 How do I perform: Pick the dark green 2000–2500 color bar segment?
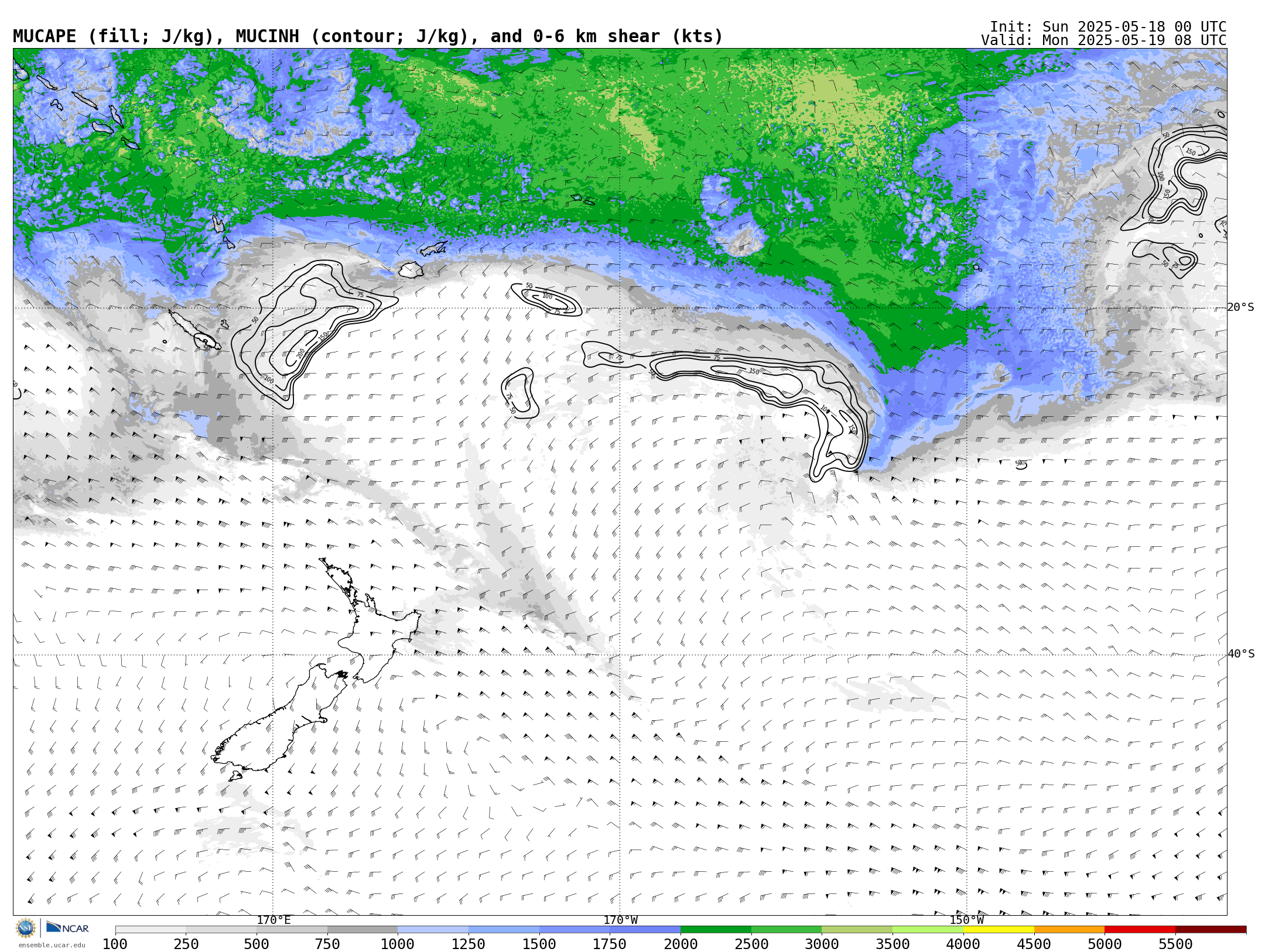coord(716,930)
